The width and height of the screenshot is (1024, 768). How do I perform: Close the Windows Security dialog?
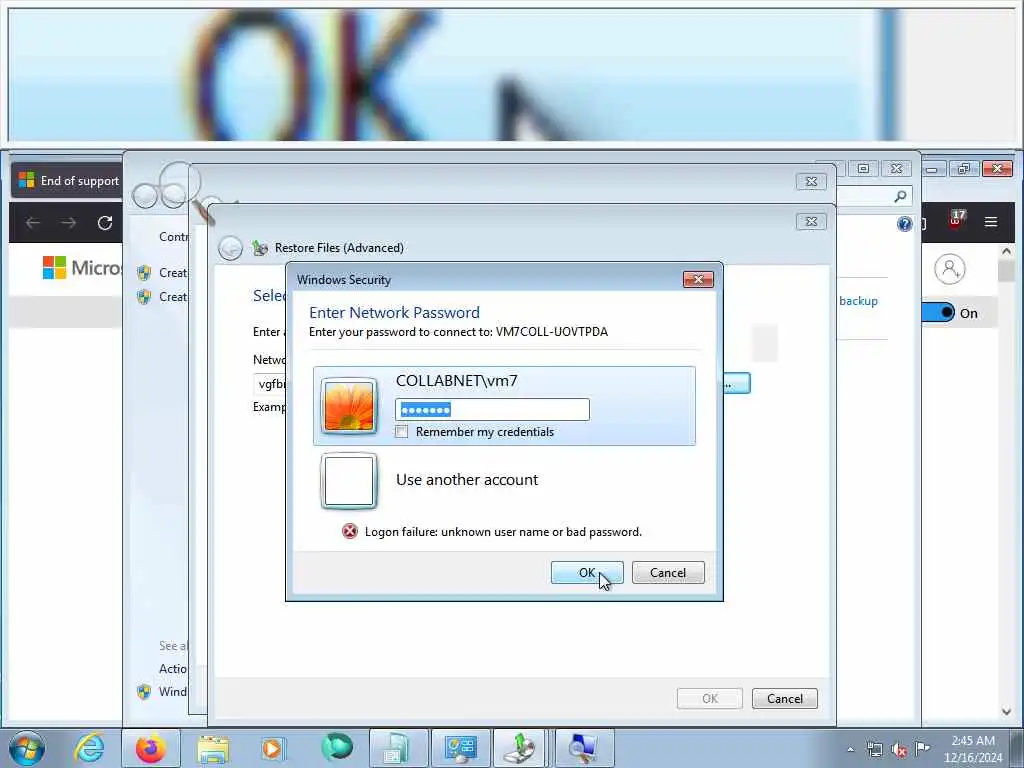[x=698, y=280]
